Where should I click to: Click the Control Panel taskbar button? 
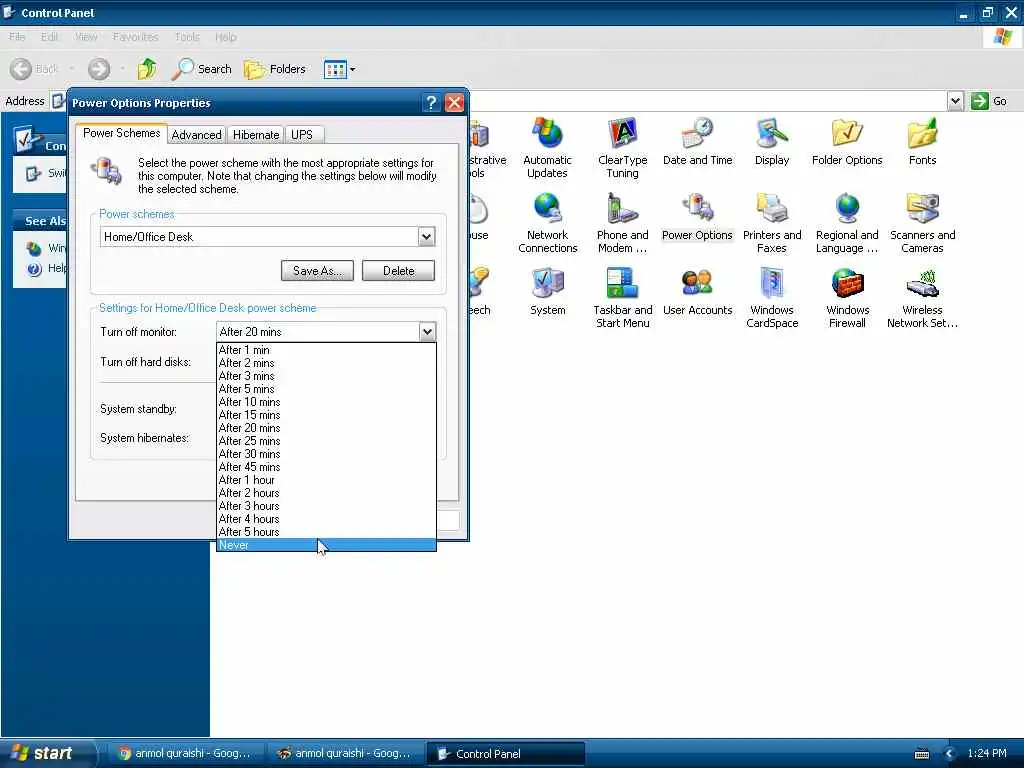[505, 754]
